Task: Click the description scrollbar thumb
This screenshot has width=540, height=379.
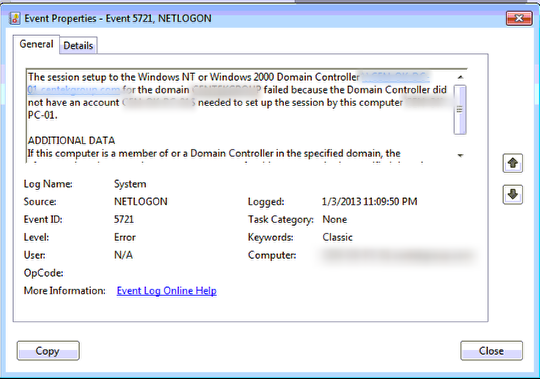Action: (x=460, y=110)
